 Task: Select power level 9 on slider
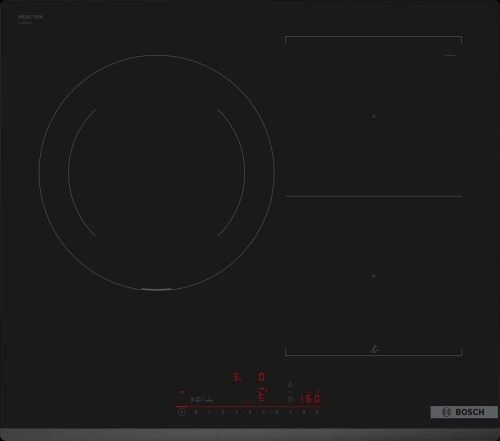click(x=317, y=412)
